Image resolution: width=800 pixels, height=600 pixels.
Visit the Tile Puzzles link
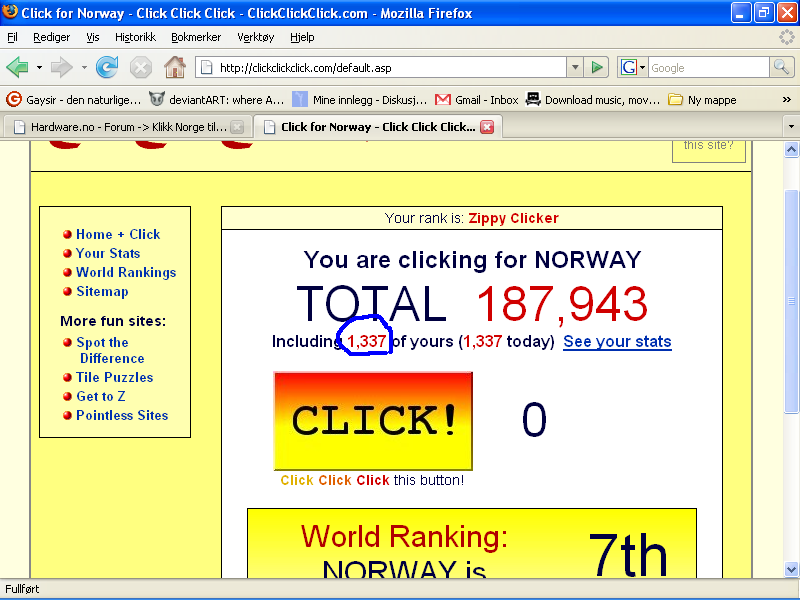pos(114,377)
